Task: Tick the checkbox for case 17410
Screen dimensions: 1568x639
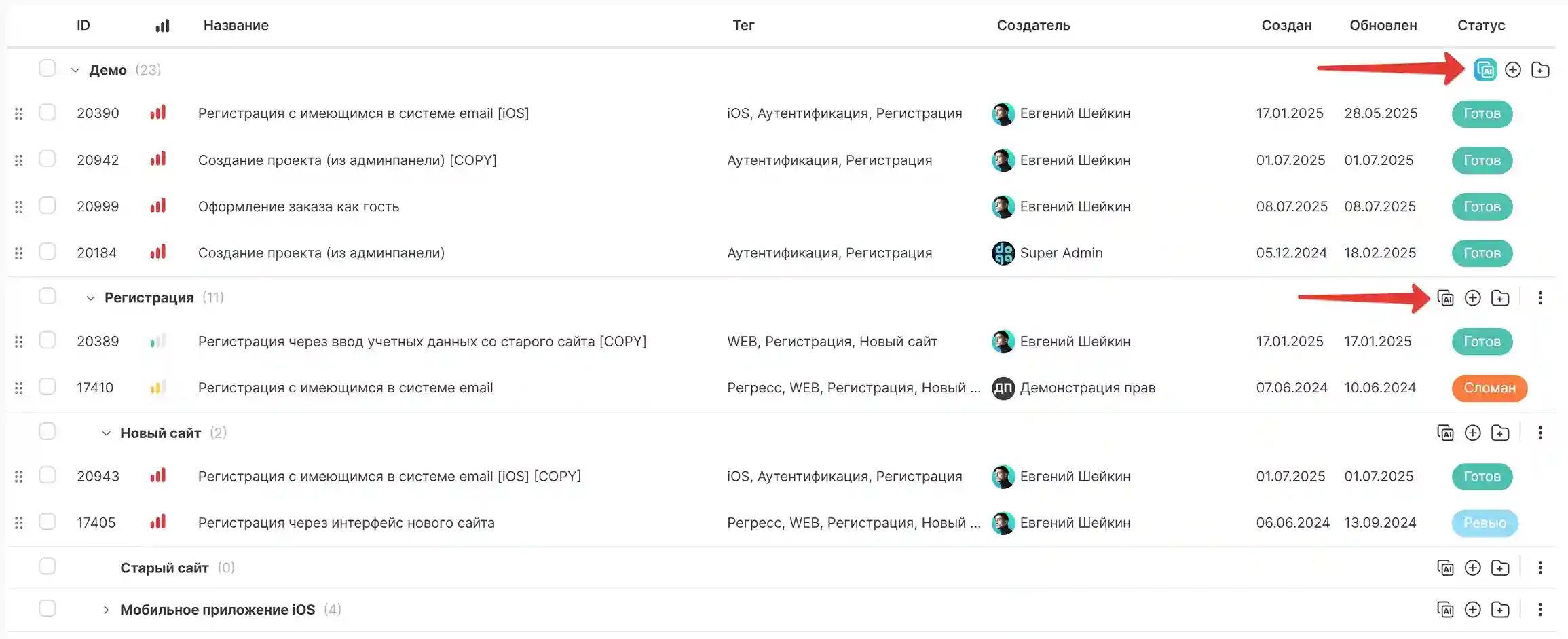Action: (48, 386)
